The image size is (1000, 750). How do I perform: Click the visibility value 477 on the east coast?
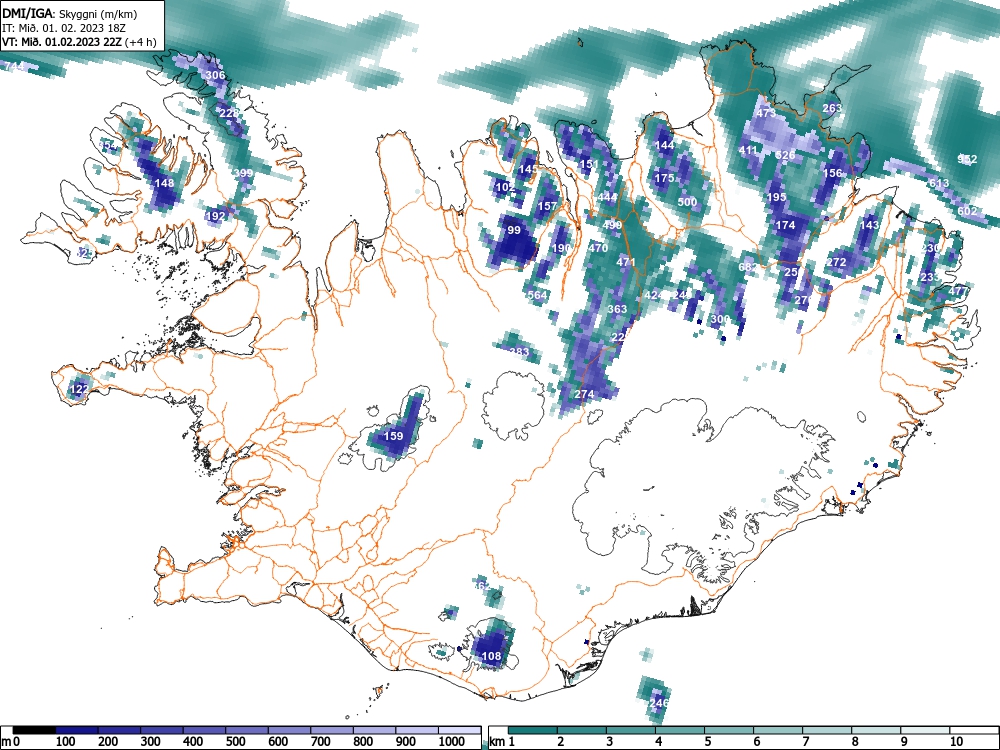959,291
